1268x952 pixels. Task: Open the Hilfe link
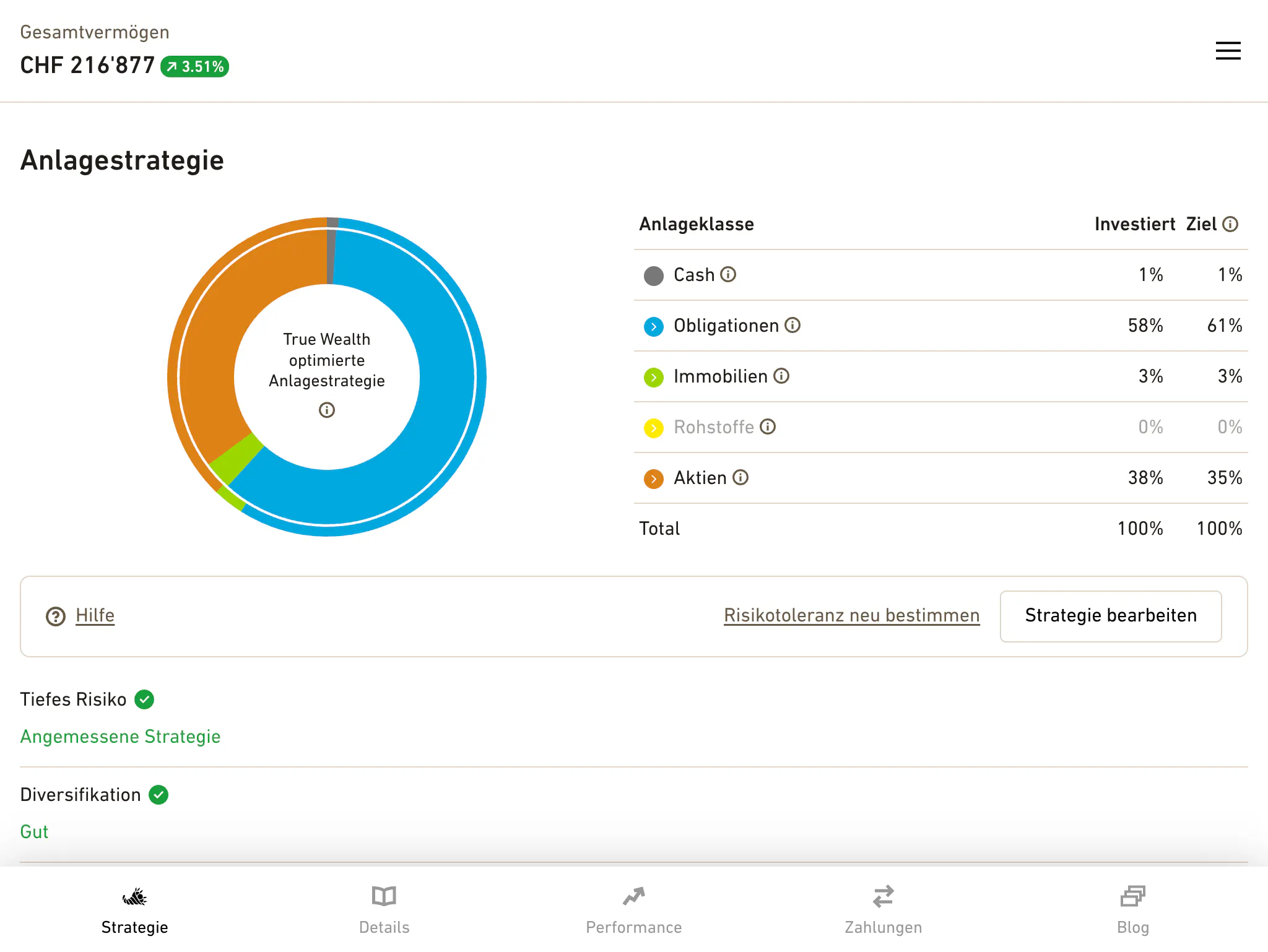point(95,615)
